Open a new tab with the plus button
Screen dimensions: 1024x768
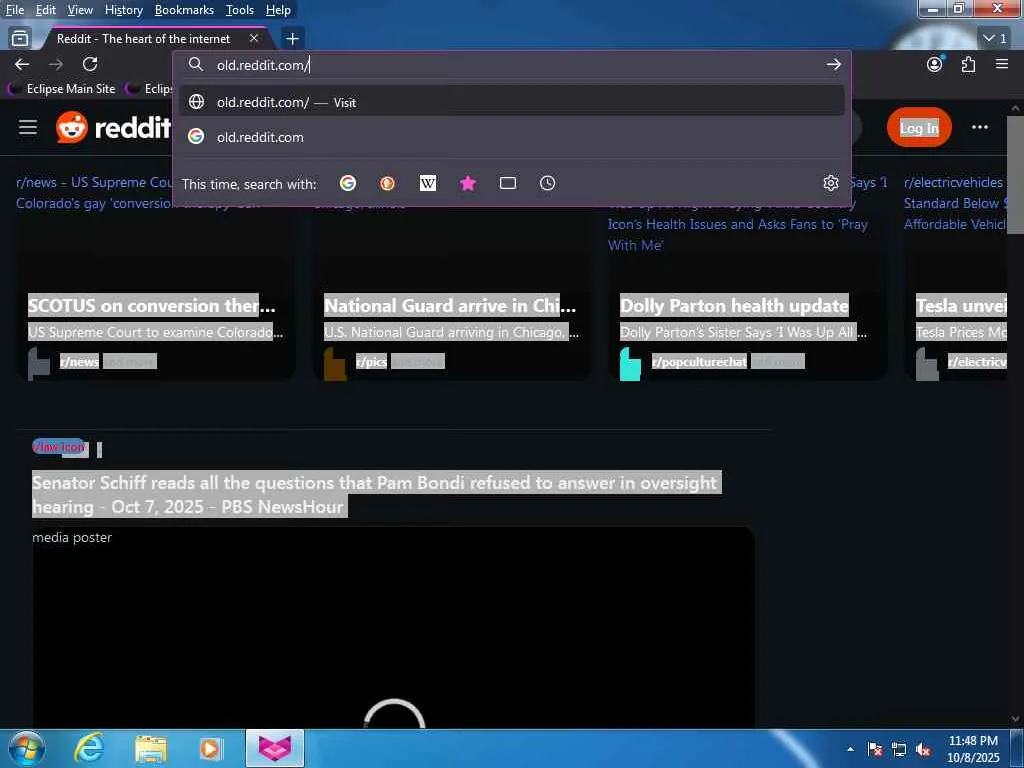pos(292,39)
